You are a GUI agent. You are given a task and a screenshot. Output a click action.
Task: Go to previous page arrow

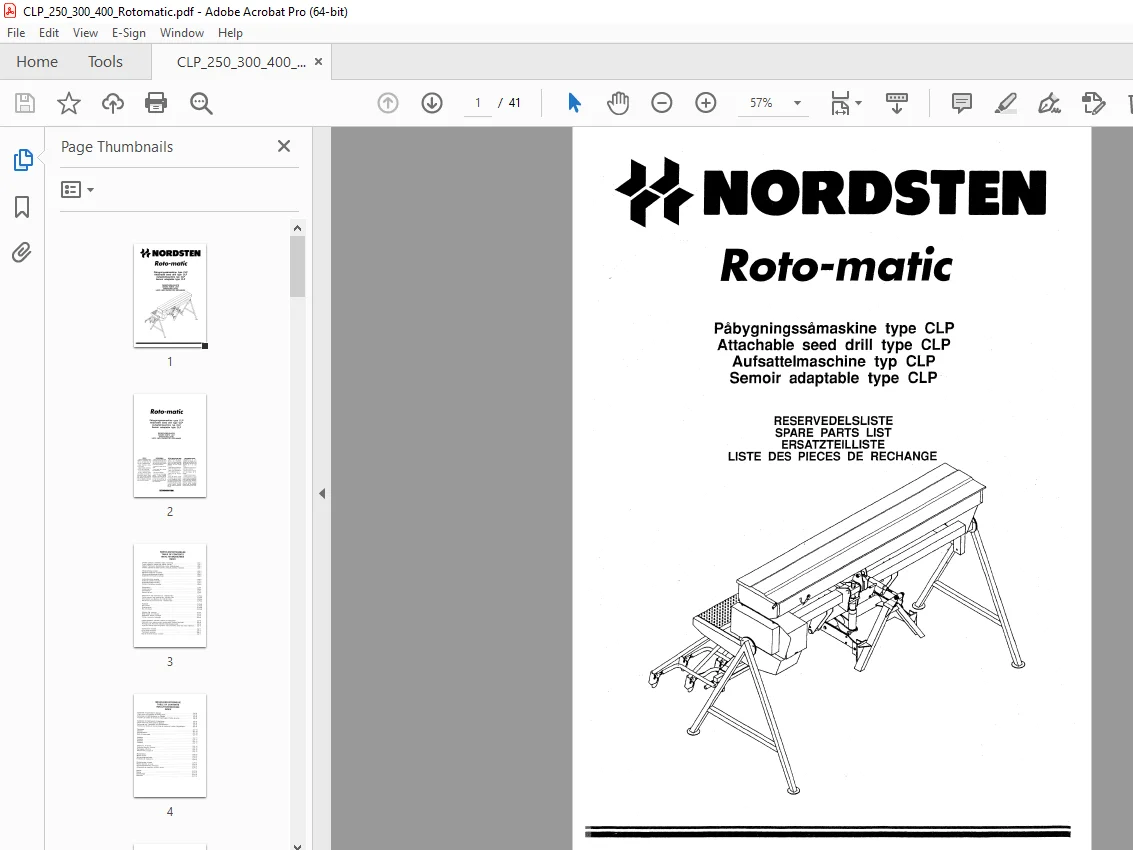point(388,103)
